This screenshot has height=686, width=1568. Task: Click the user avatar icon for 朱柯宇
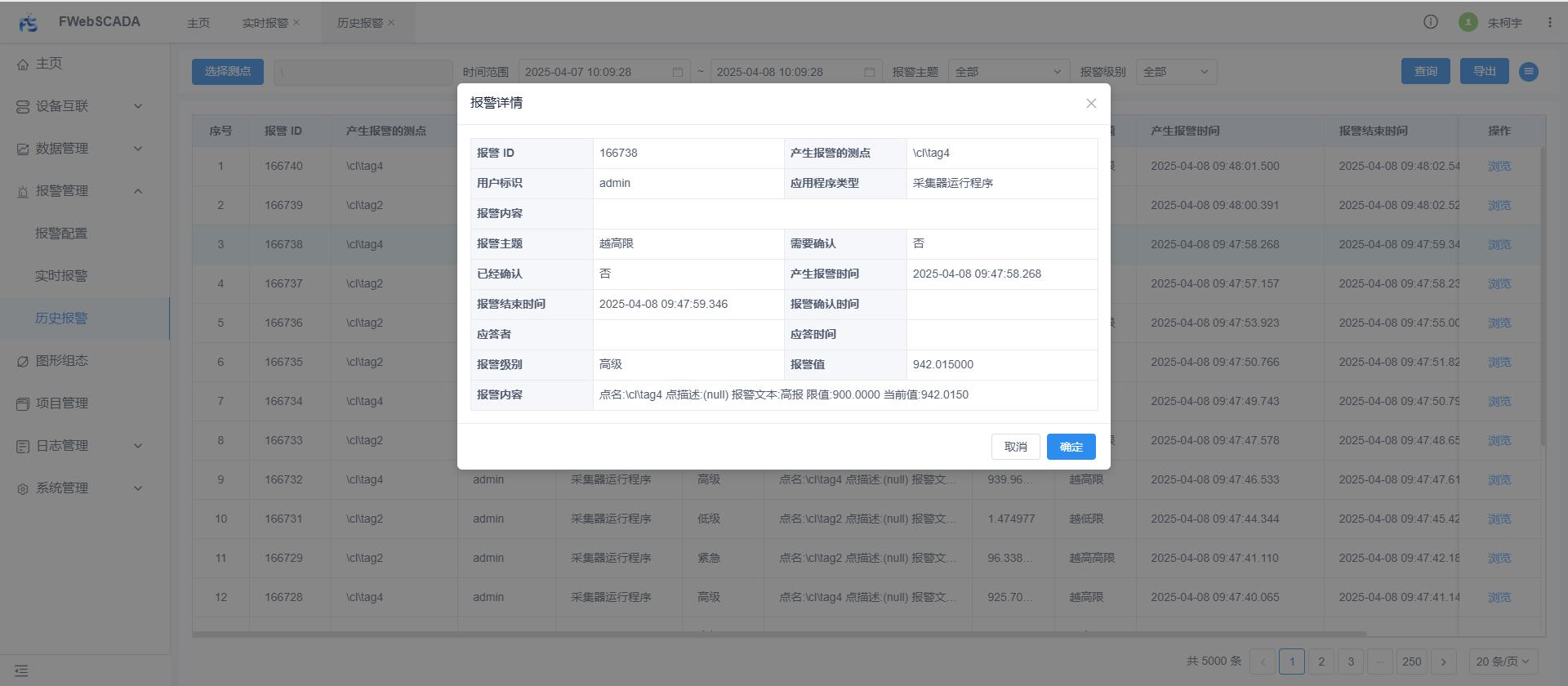click(x=1468, y=22)
